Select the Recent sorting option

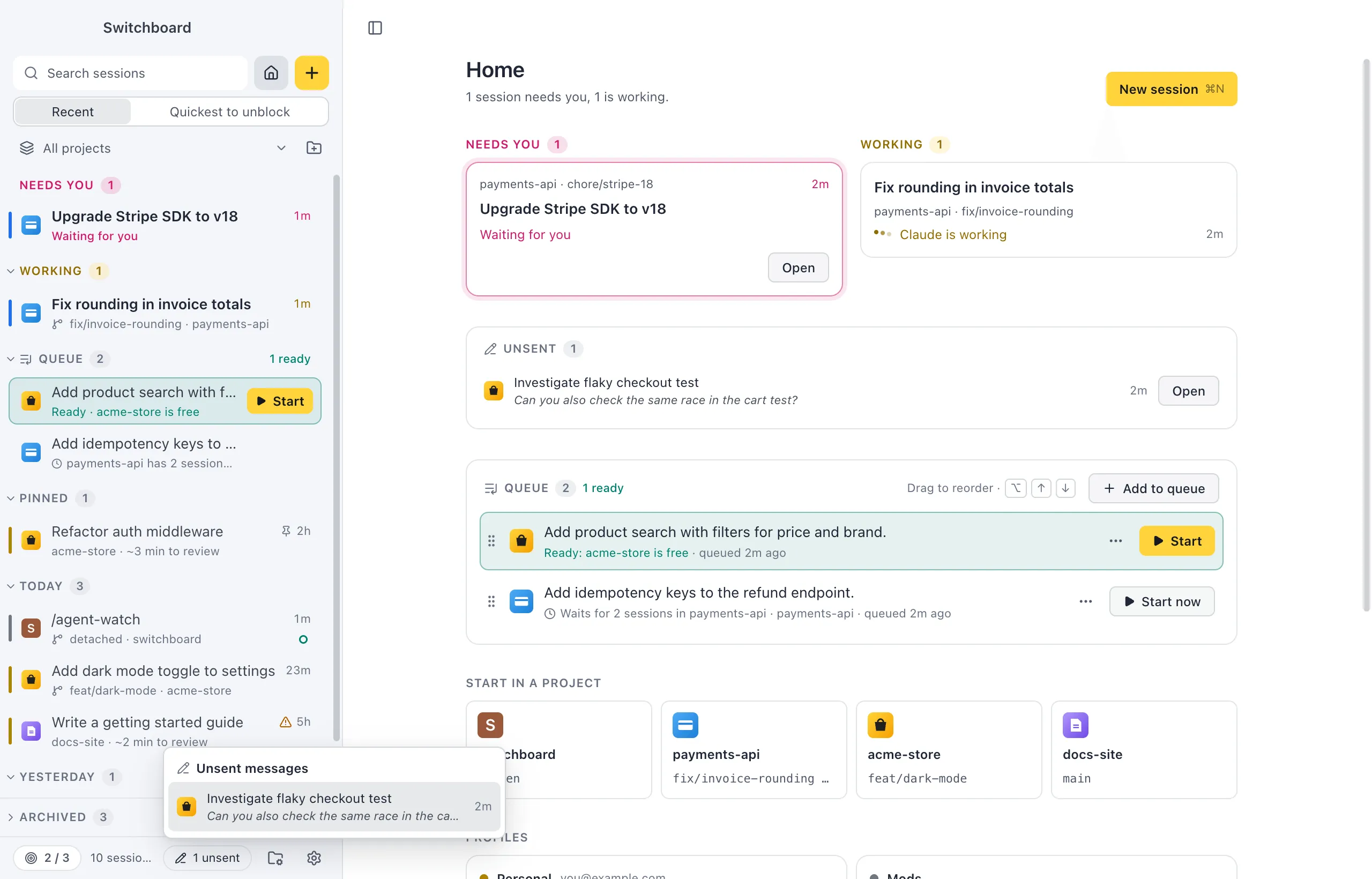(72, 112)
